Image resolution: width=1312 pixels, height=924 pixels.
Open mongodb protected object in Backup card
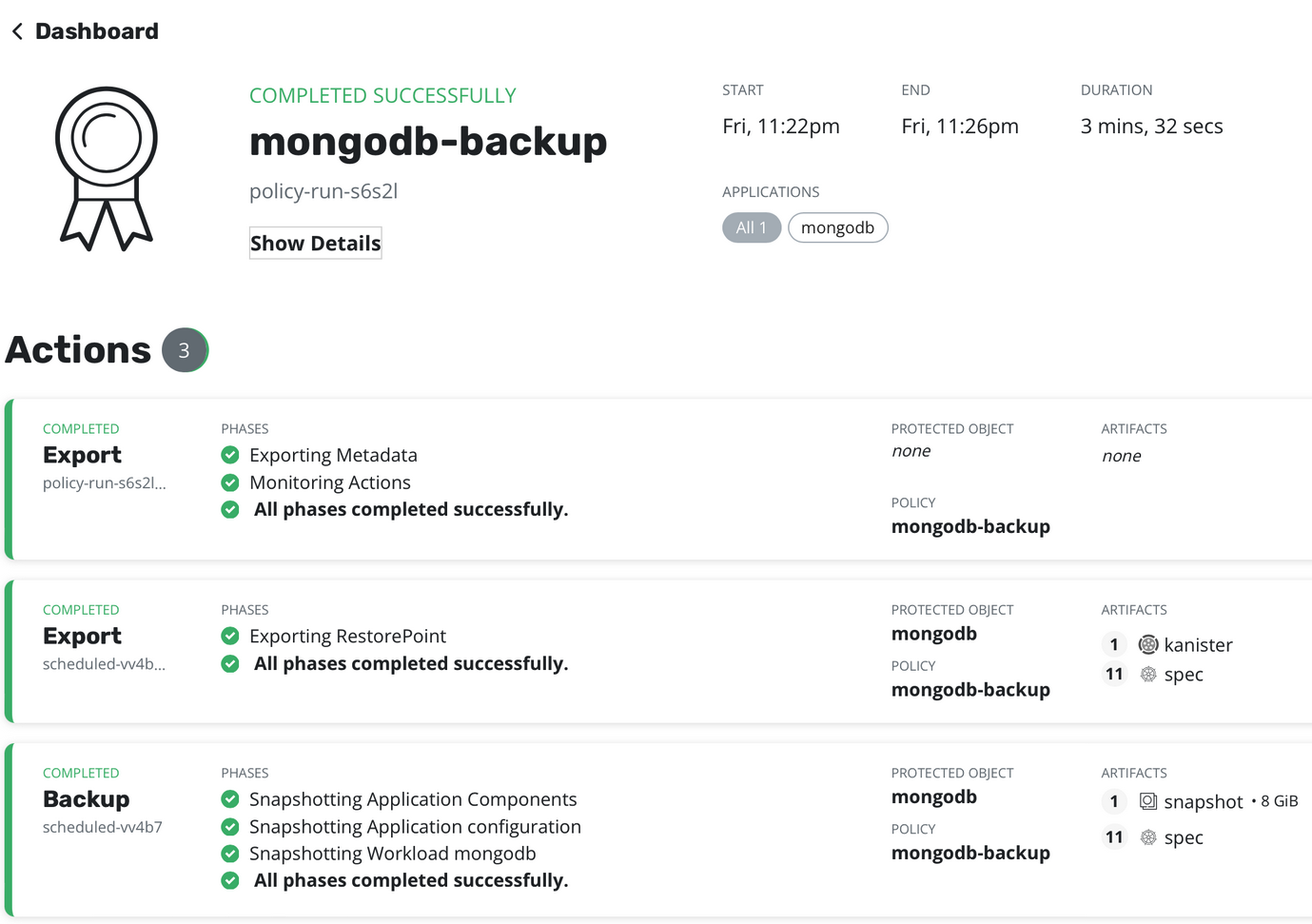(933, 797)
